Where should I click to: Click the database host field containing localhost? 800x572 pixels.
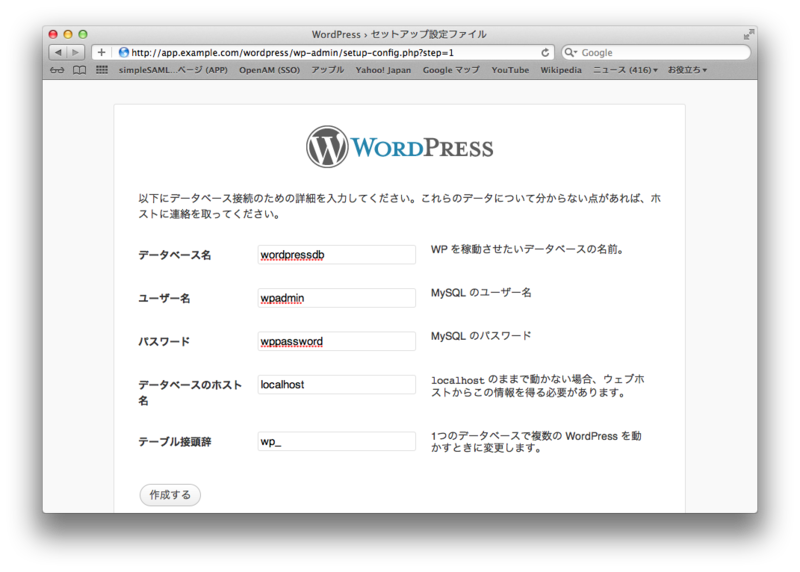(x=337, y=385)
